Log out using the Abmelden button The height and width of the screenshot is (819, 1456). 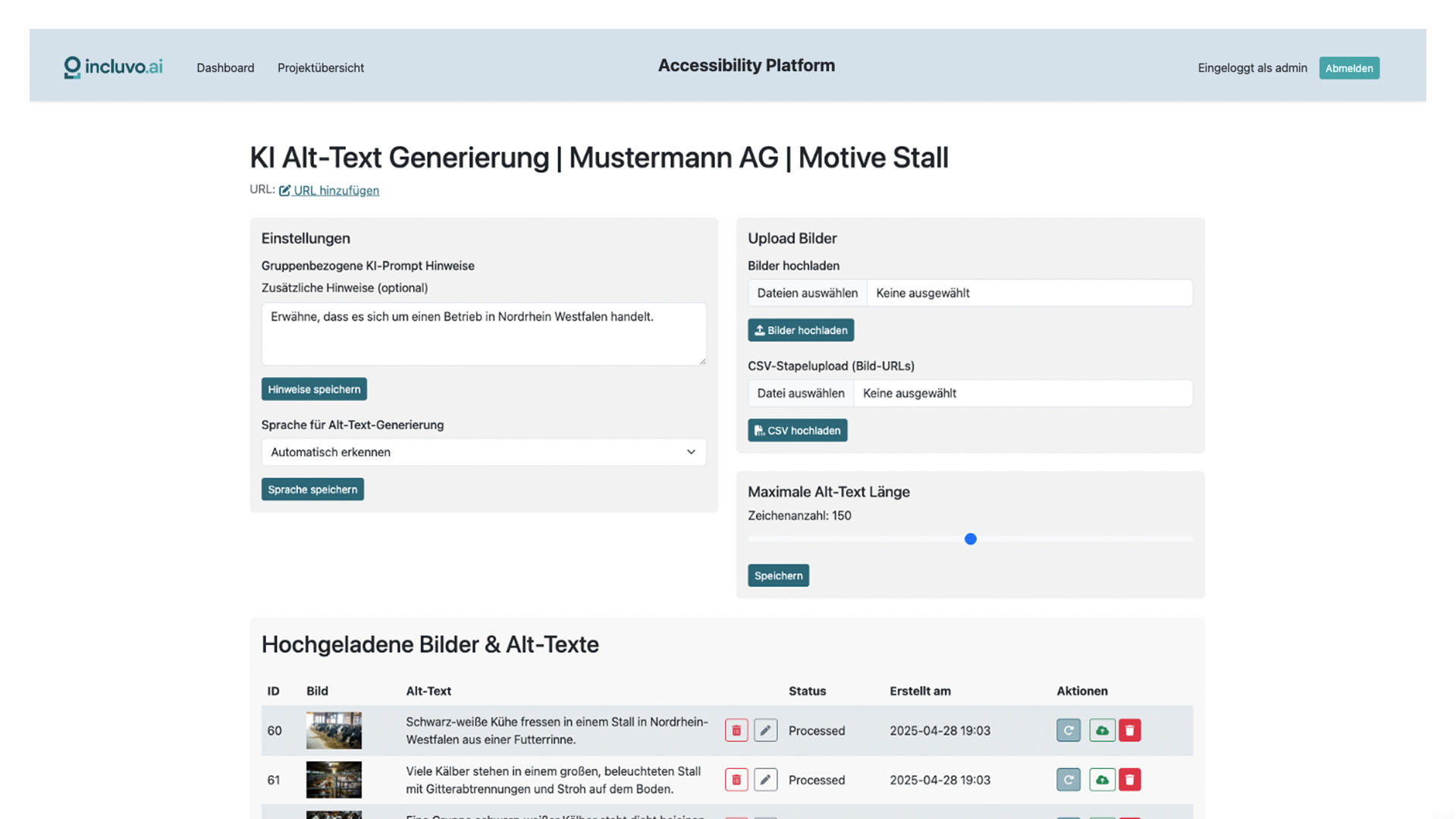[1349, 67]
